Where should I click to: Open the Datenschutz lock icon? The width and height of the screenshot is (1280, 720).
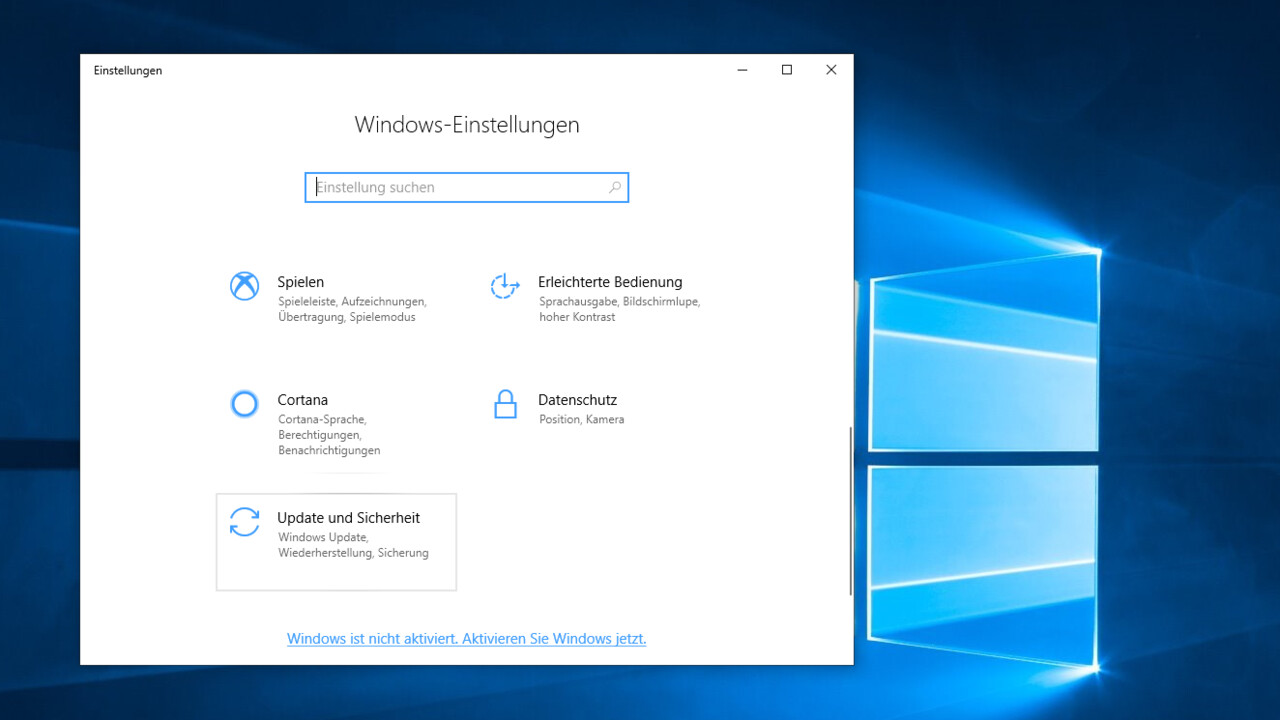[505, 404]
